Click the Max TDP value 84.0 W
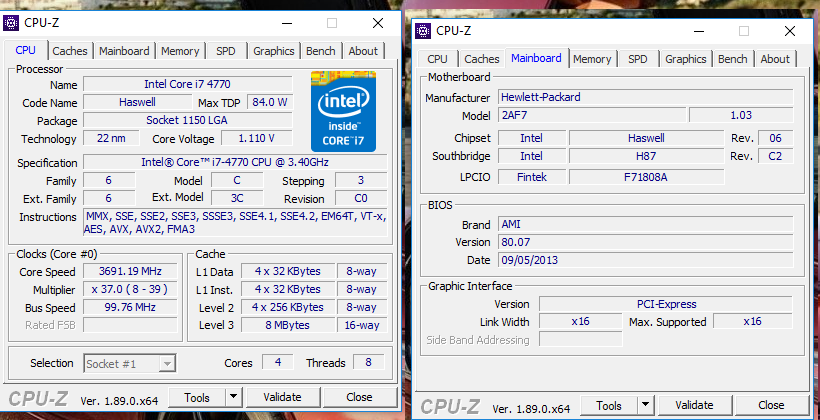The width and height of the screenshot is (820, 420). [x=270, y=103]
